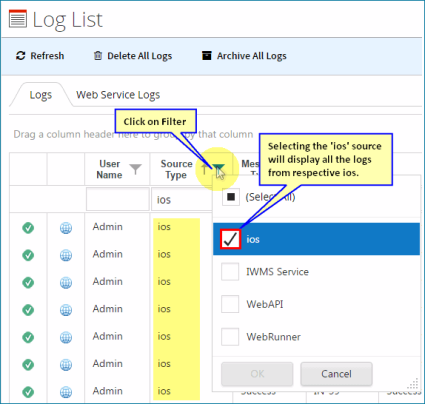Click the Refresh icon in toolbar
Viewport: 425px width, 404px height.
coord(20,56)
